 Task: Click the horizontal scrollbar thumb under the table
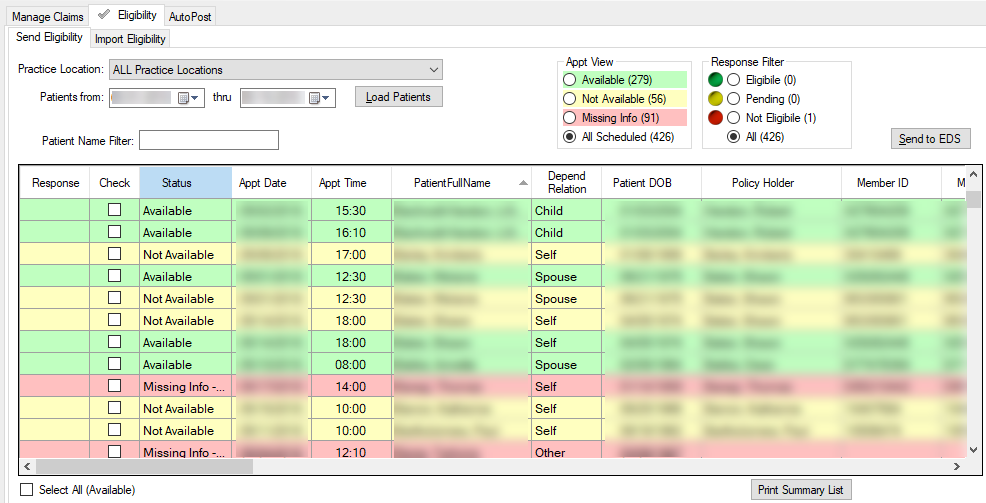[144, 467]
